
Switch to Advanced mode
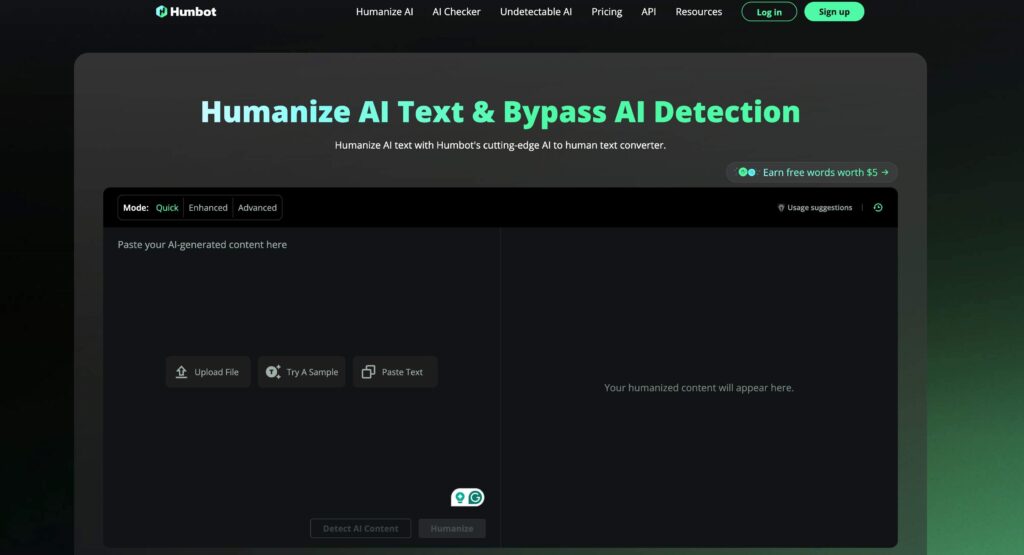coord(257,208)
